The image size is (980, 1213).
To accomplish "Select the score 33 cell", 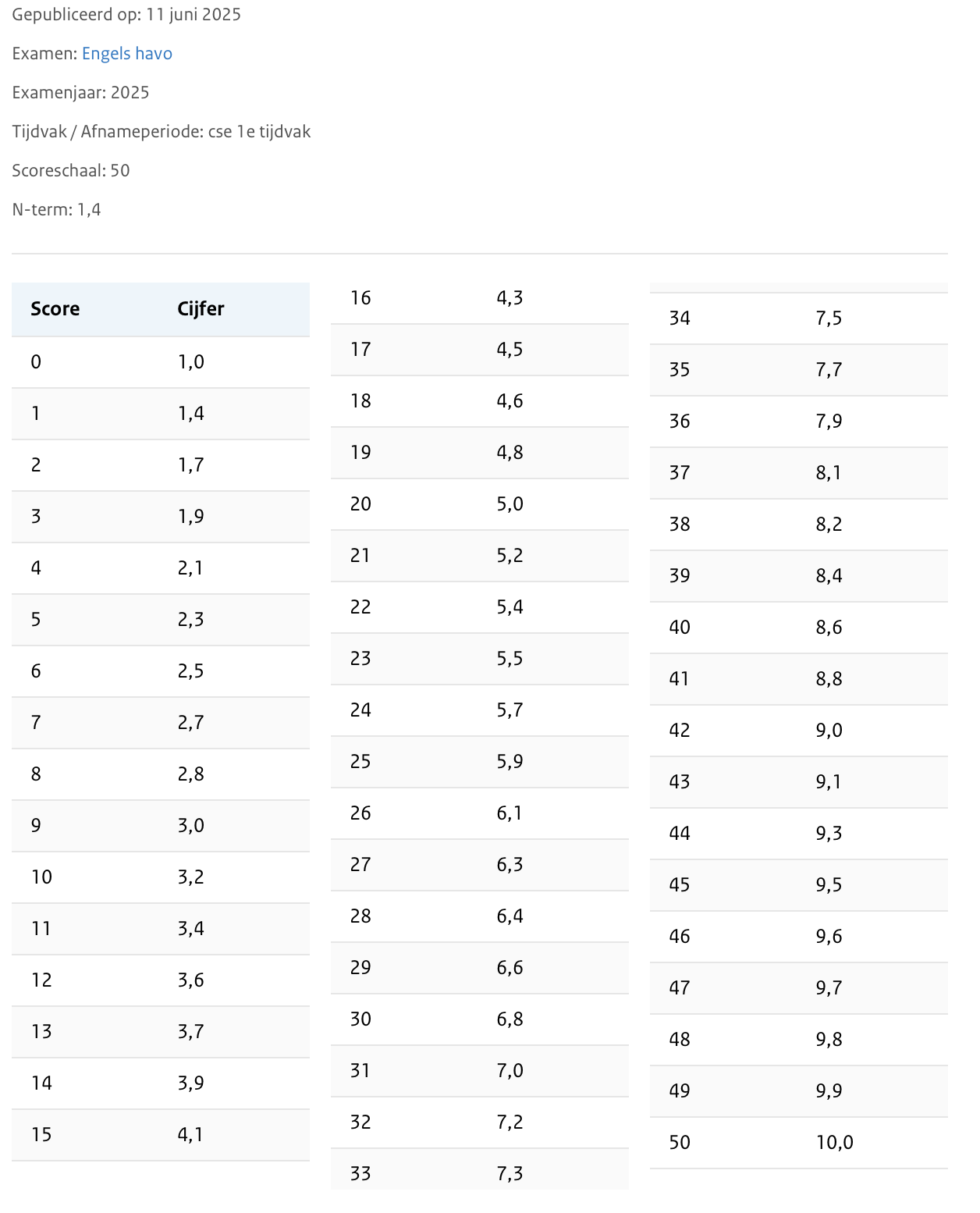I will click(360, 1174).
